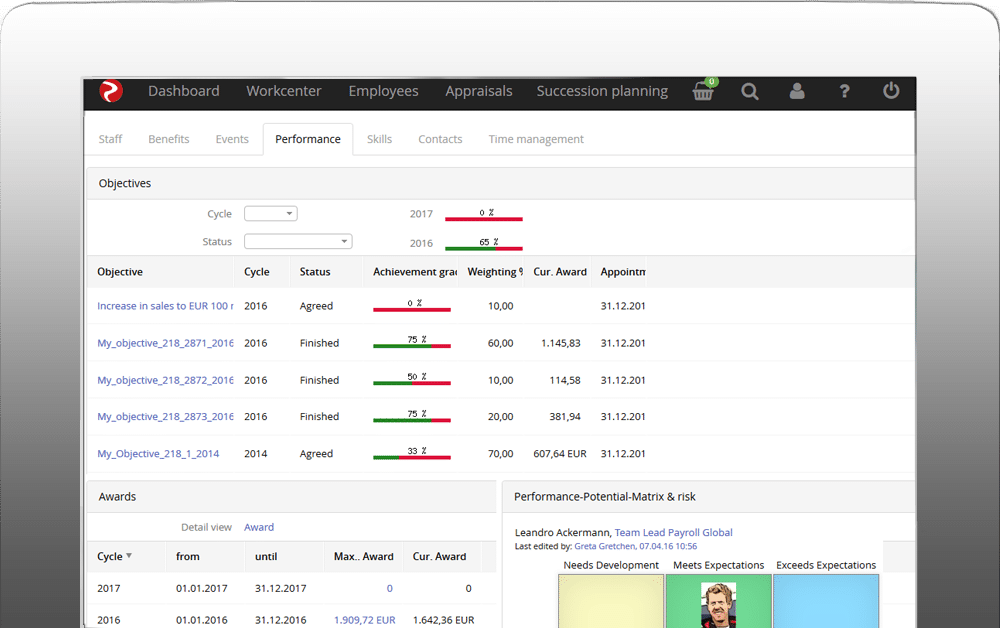The width and height of the screenshot is (1000, 628).
Task: Click the 60,00 weighting value
Action: 501,343
